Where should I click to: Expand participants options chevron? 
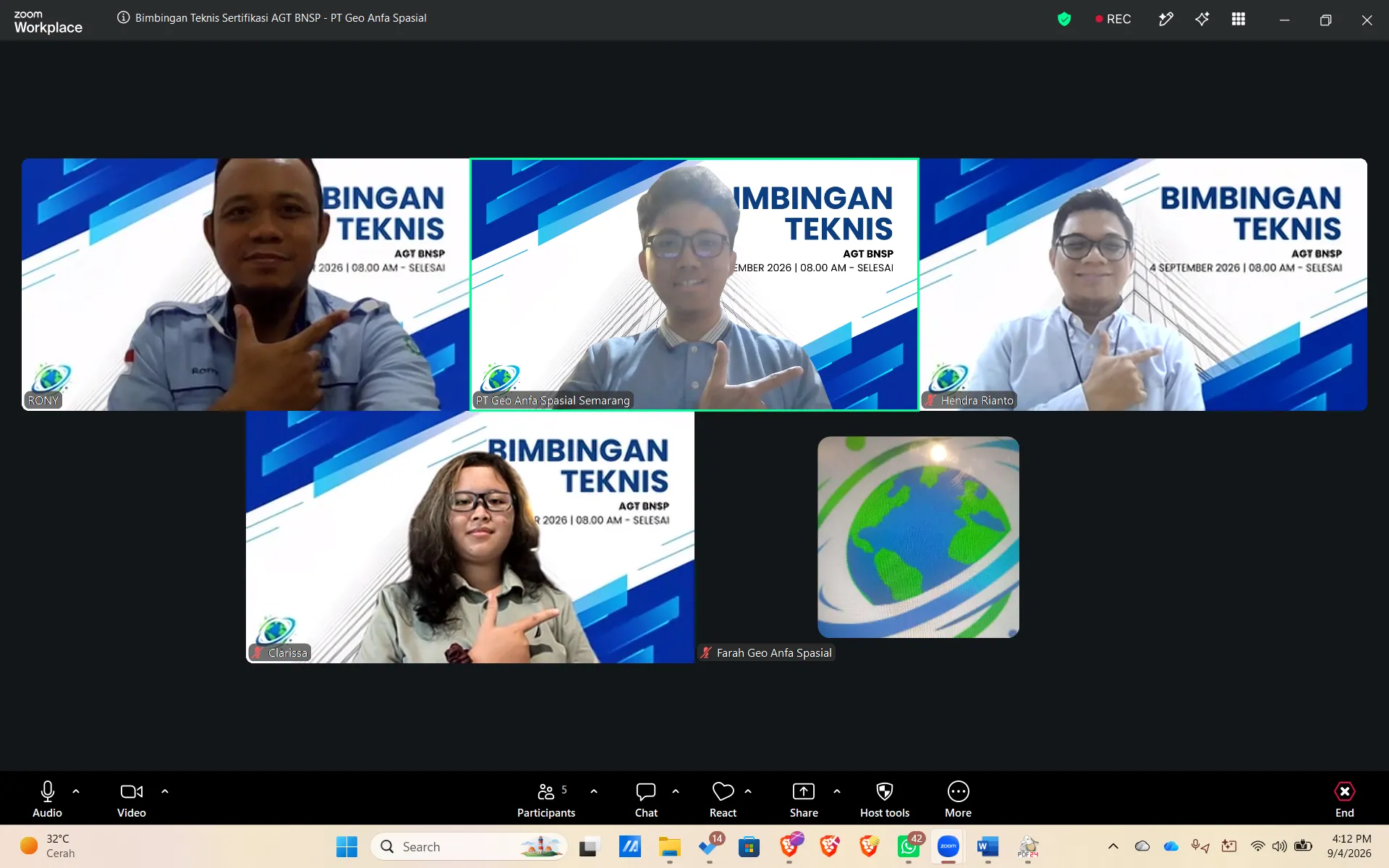(x=594, y=791)
